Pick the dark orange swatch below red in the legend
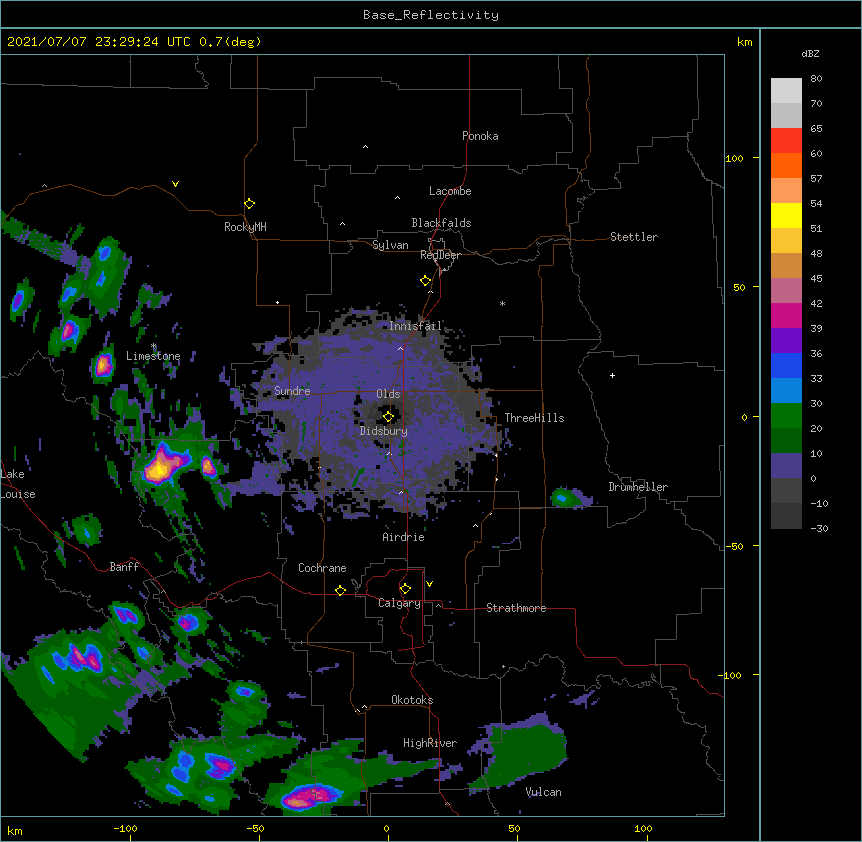This screenshot has height=842, width=862. click(x=786, y=165)
